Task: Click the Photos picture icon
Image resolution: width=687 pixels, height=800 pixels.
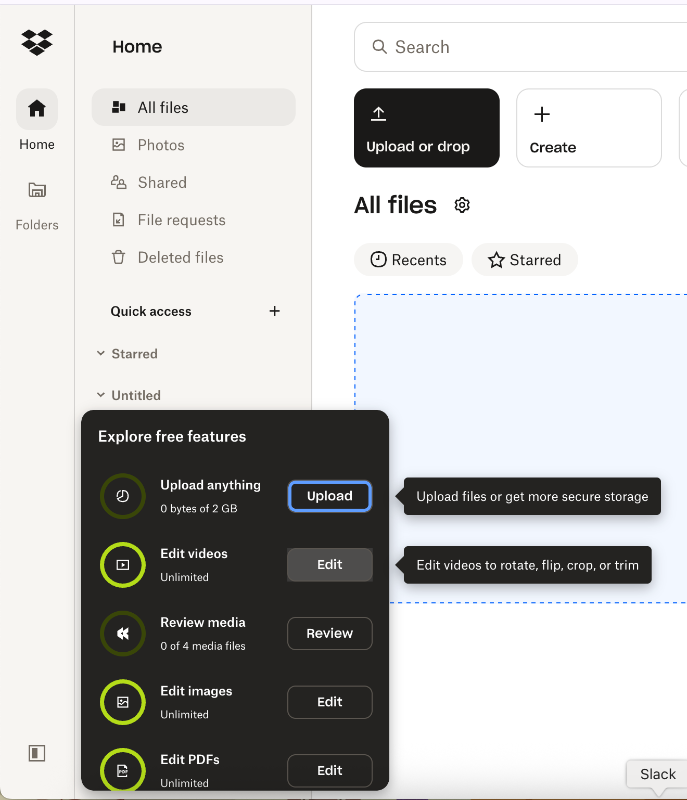Action: click(118, 145)
